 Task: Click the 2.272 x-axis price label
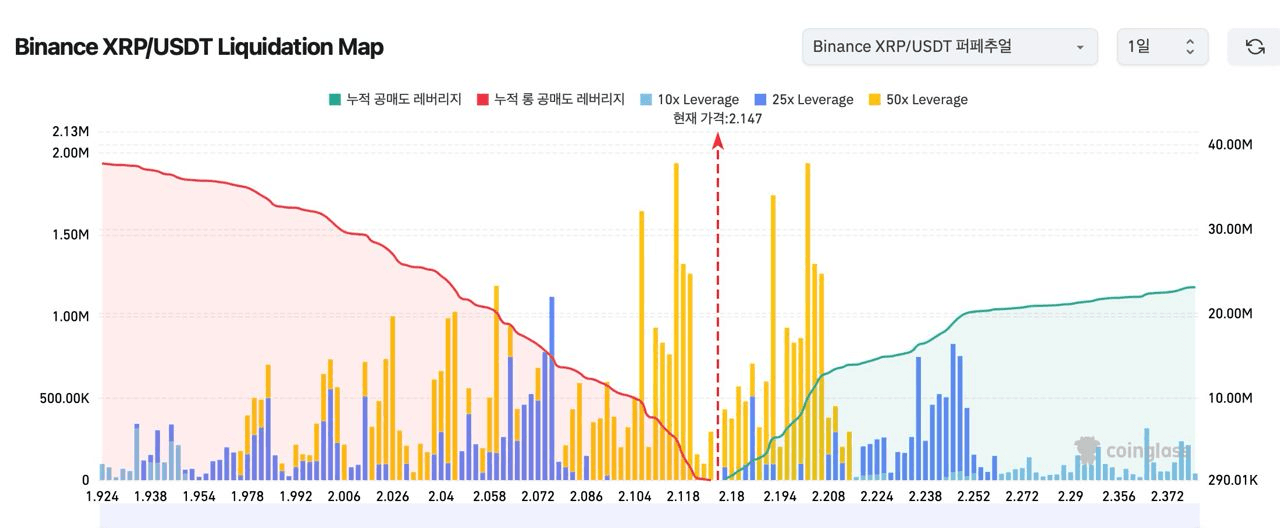pyautogui.click(x=1022, y=496)
